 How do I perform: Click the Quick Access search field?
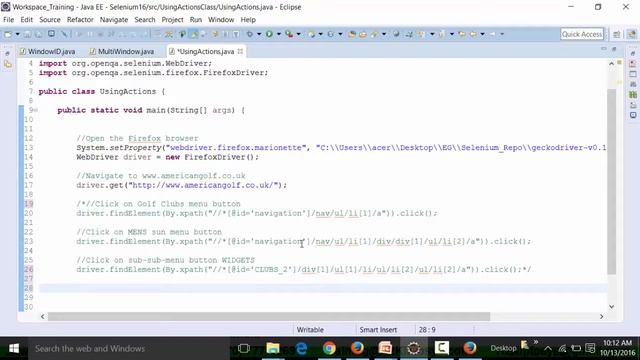pyautogui.click(x=582, y=34)
